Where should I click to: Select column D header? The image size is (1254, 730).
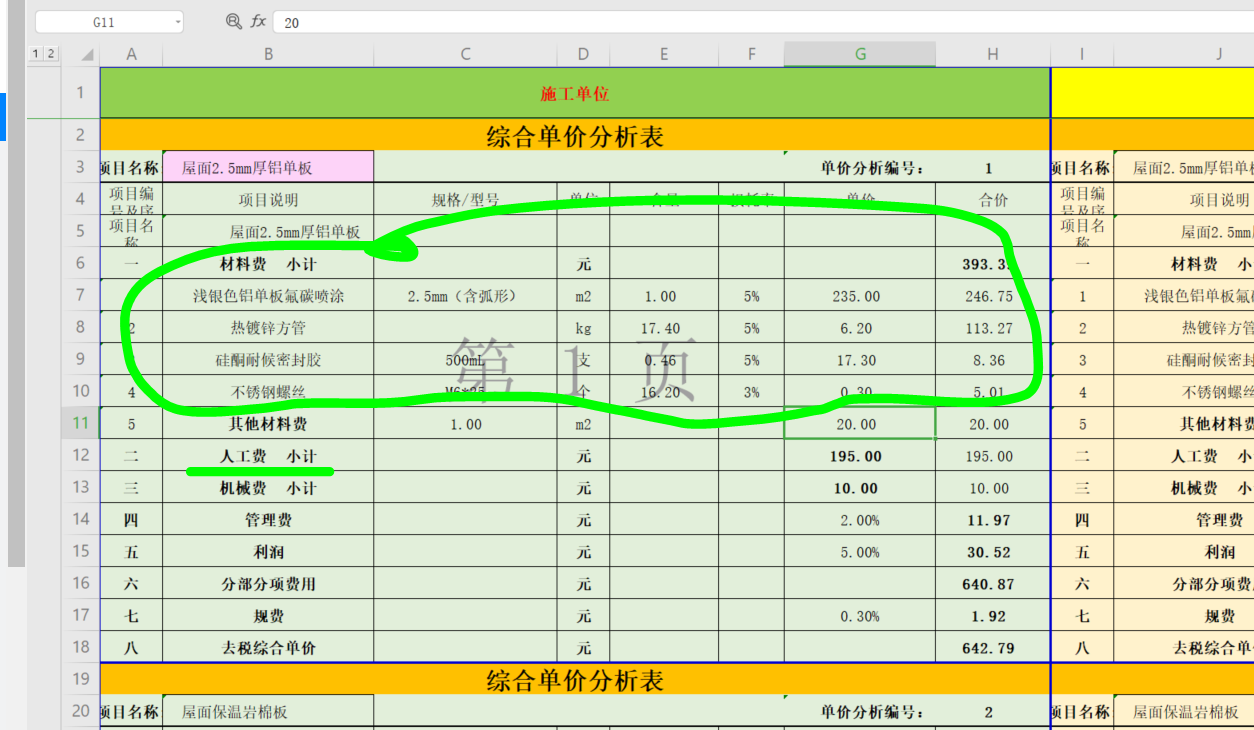[x=583, y=55]
